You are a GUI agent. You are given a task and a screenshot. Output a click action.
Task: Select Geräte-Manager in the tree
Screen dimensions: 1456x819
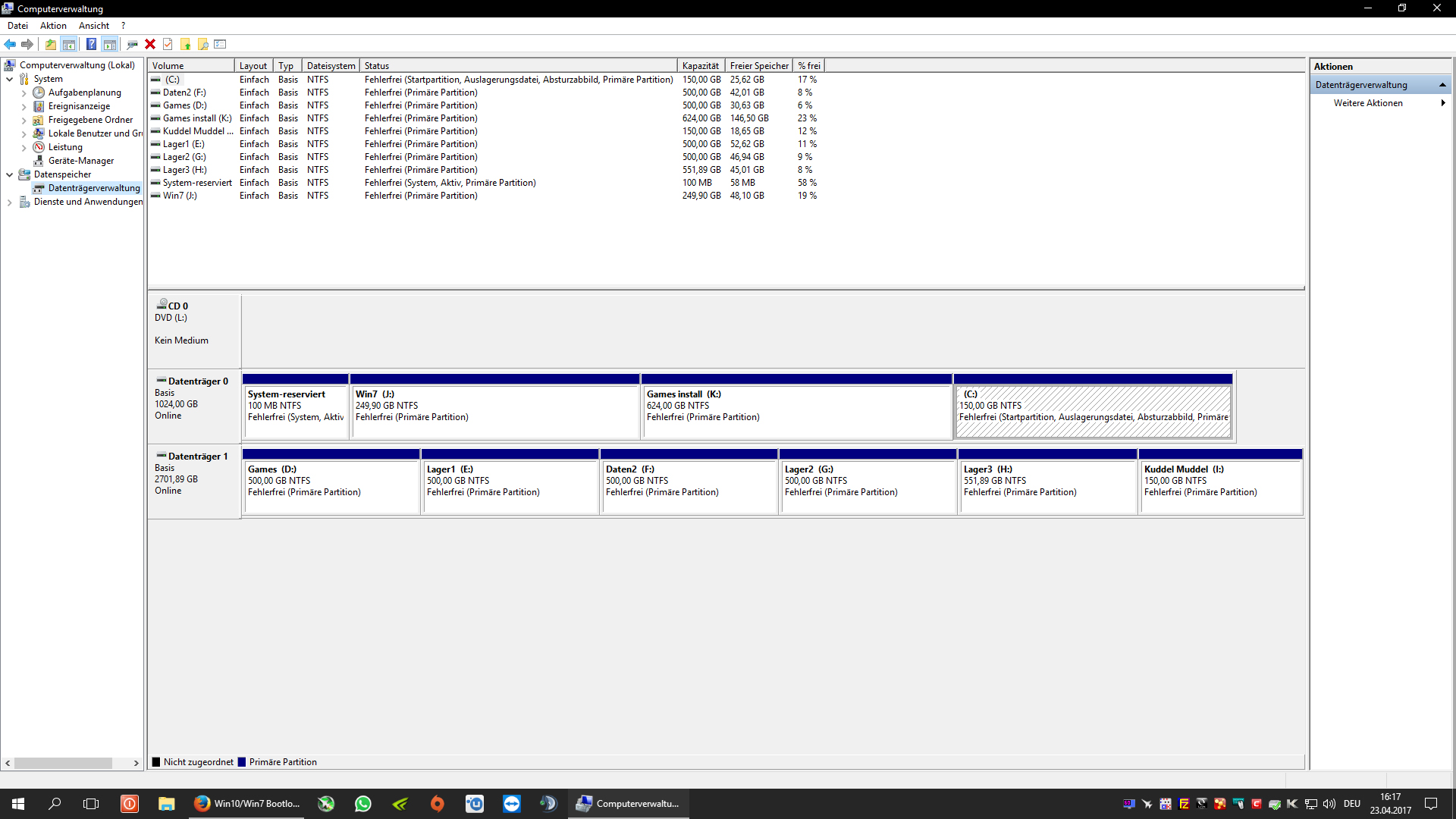coord(80,161)
